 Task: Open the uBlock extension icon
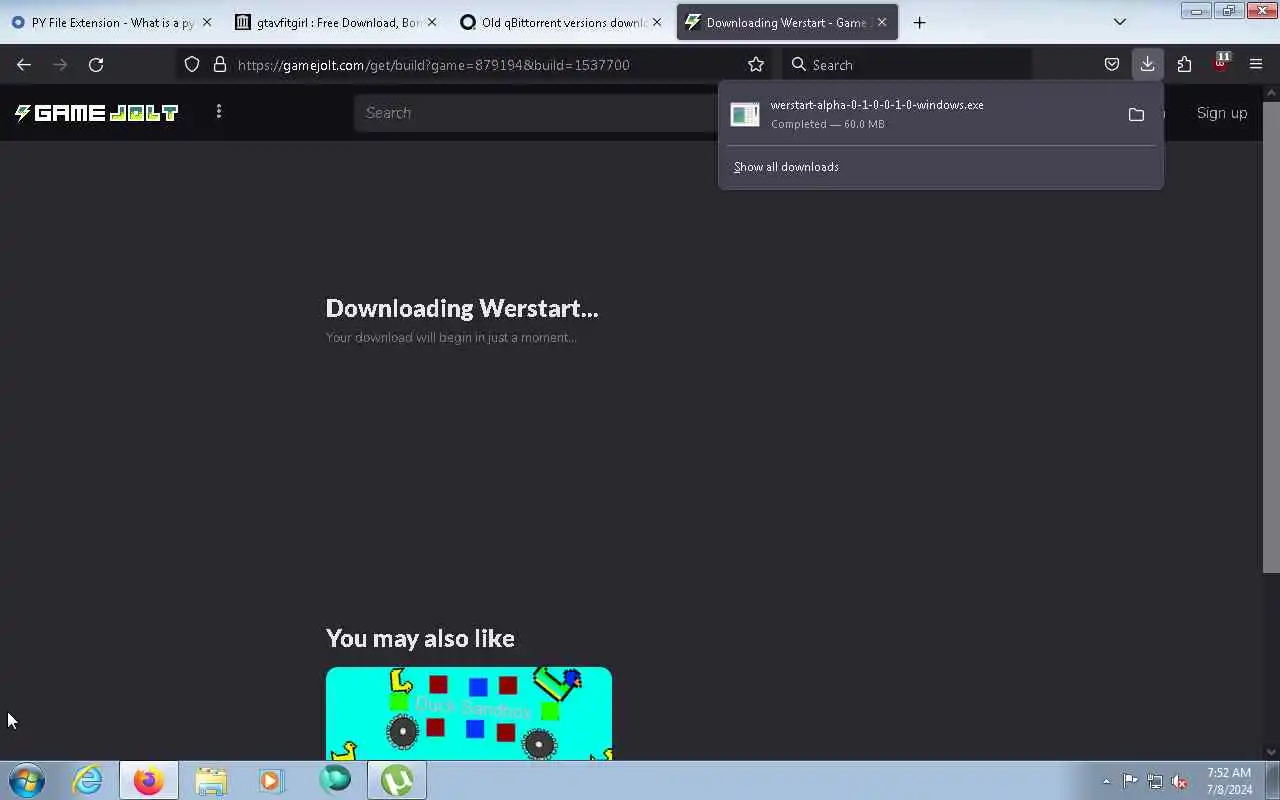point(1220,63)
